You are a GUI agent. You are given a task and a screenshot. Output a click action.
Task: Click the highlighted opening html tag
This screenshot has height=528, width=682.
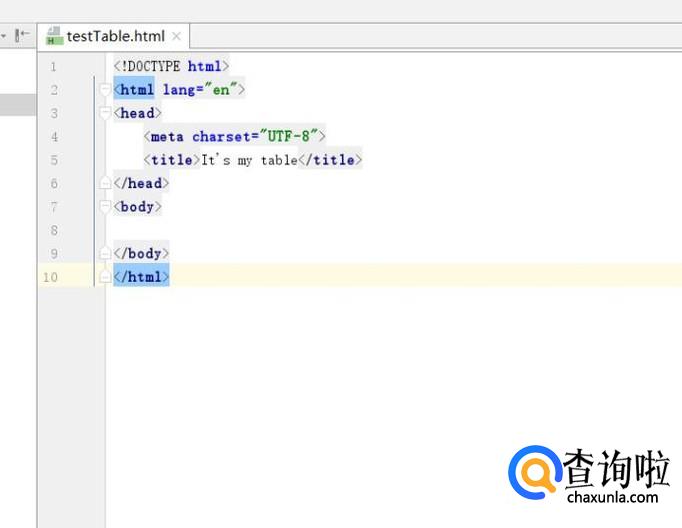click(134, 90)
